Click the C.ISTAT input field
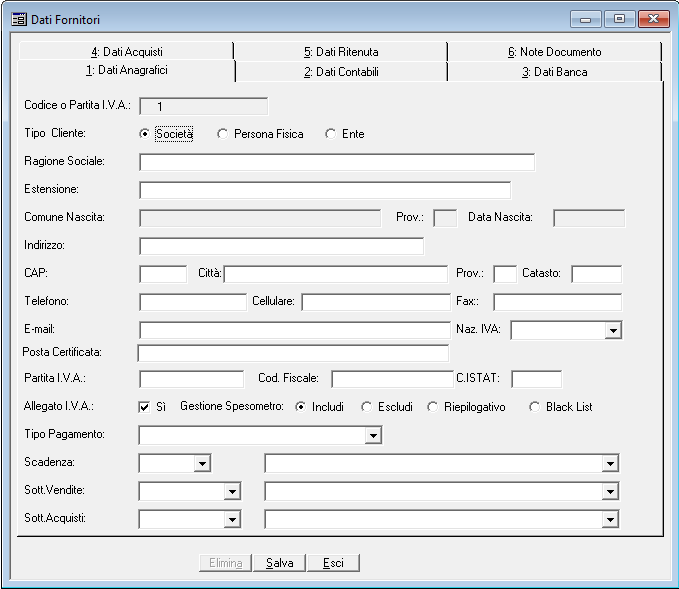 [x=537, y=379]
